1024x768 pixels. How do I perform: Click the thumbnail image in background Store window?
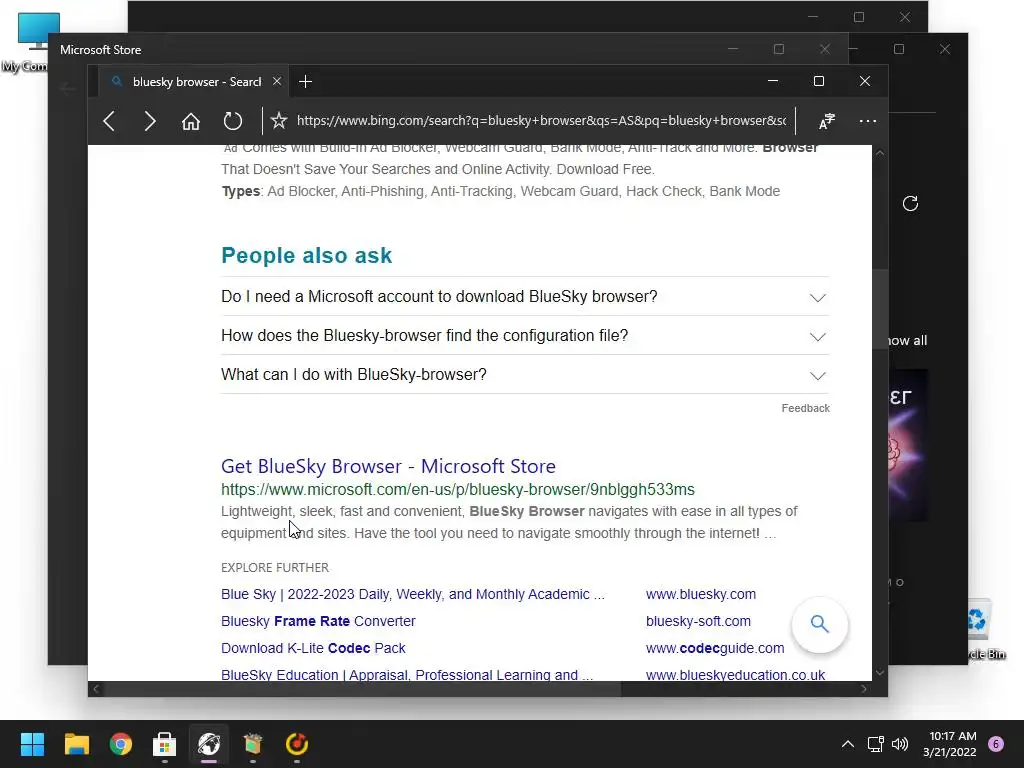pyautogui.click(x=908, y=445)
